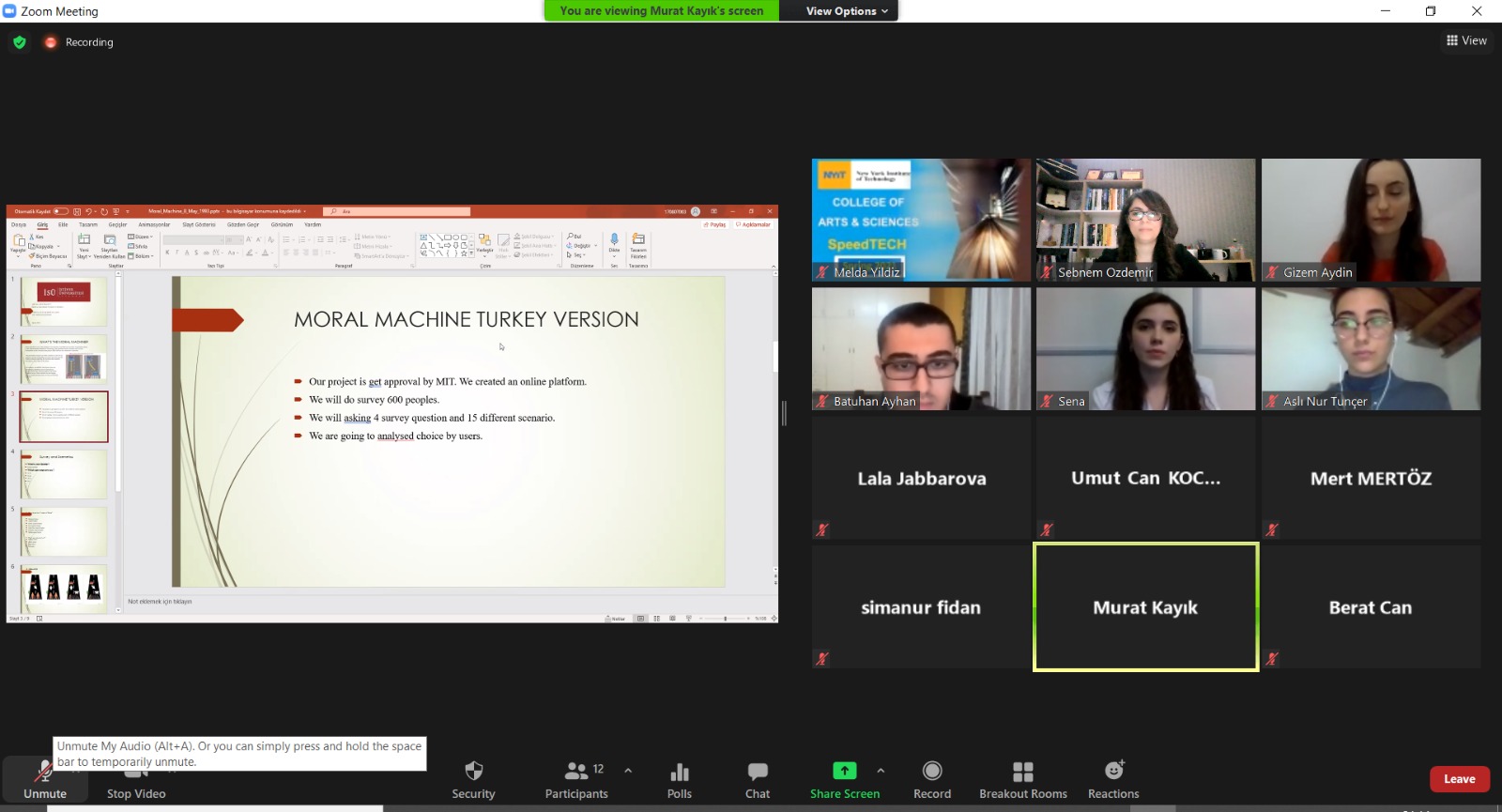Open the Security shield icon
The height and width of the screenshot is (812, 1502).
pos(473,772)
